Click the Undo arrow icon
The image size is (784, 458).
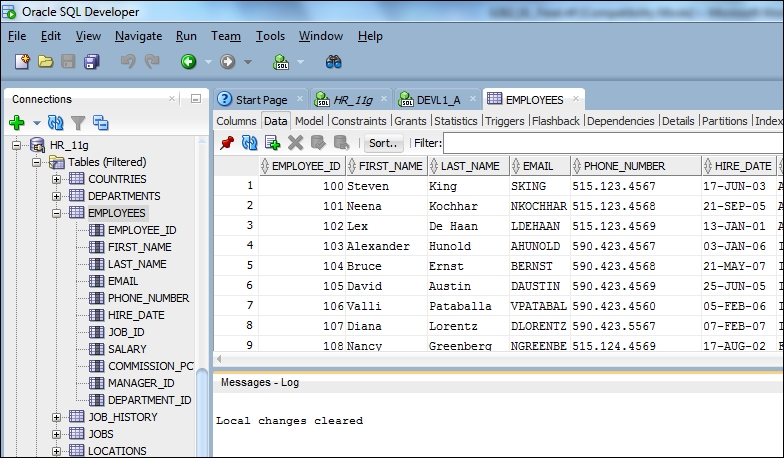click(x=128, y=62)
